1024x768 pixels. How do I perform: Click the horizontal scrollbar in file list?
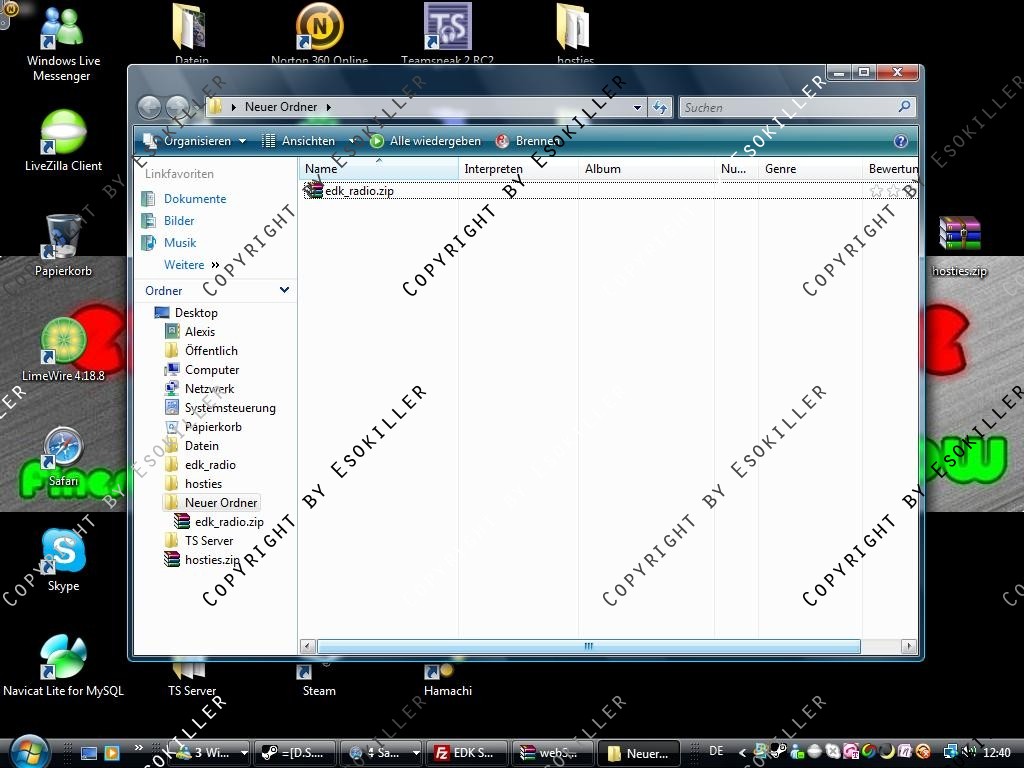pyautogui.click(x=588, y=647)
